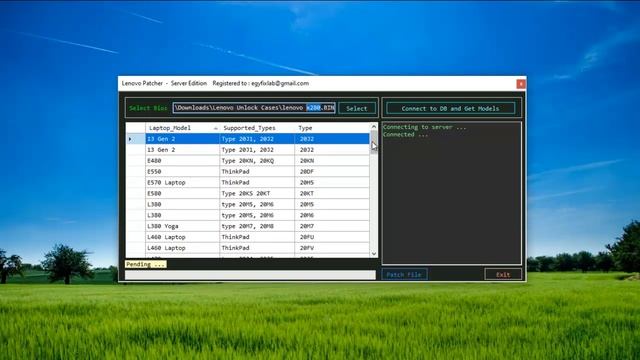Click the vertical scrollbar thumb of models table
This screenshot has width=640, height=360.
point(374,142)
